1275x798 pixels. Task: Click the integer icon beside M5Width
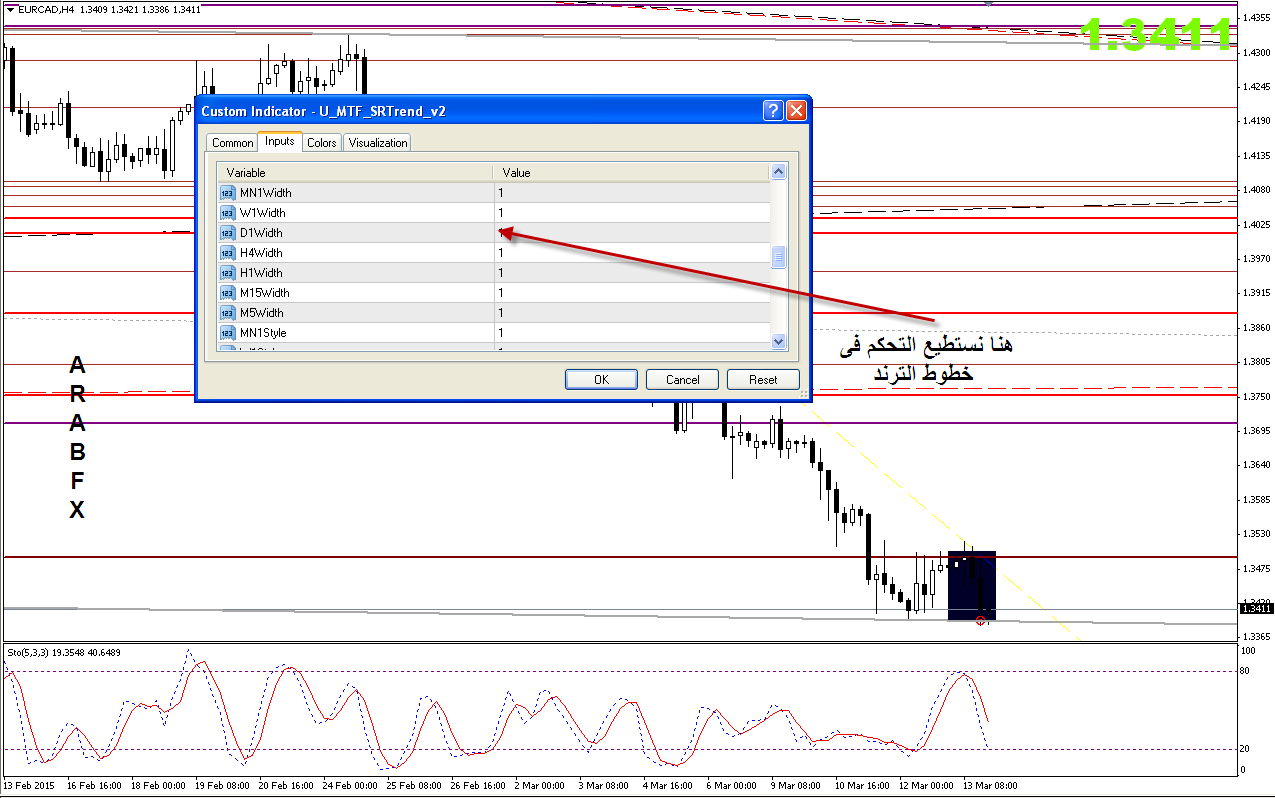[226, 312]
